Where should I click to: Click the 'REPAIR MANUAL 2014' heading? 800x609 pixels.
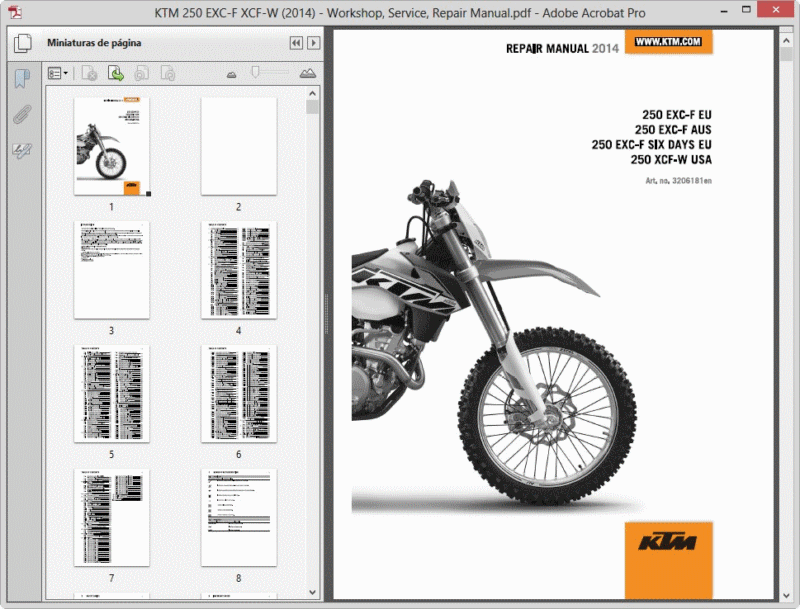562,48
